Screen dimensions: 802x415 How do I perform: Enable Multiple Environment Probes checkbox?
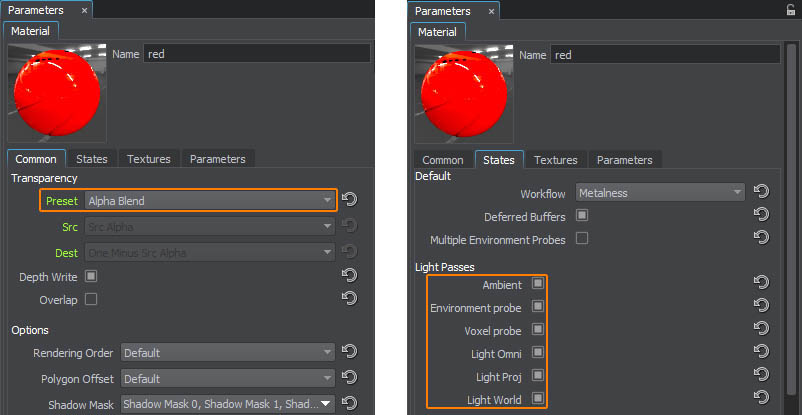tap(583, 239)
